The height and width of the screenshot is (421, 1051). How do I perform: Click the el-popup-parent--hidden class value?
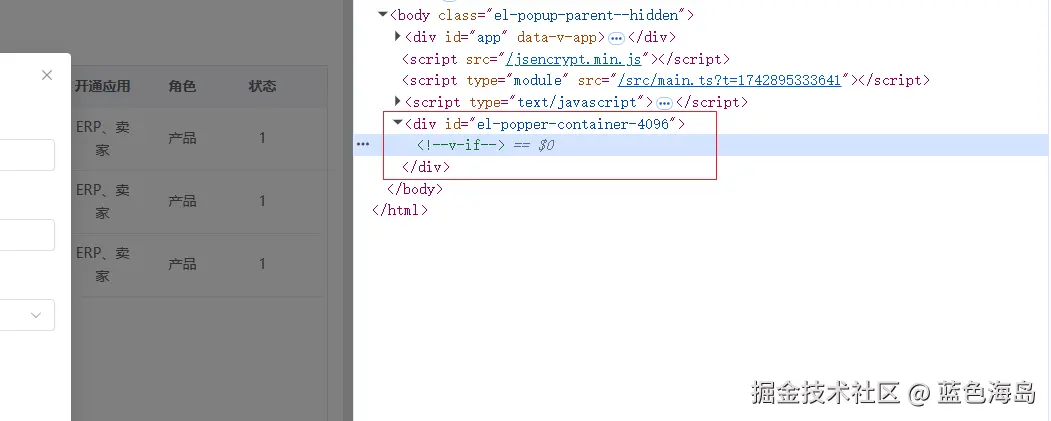(x=586, y=15)
